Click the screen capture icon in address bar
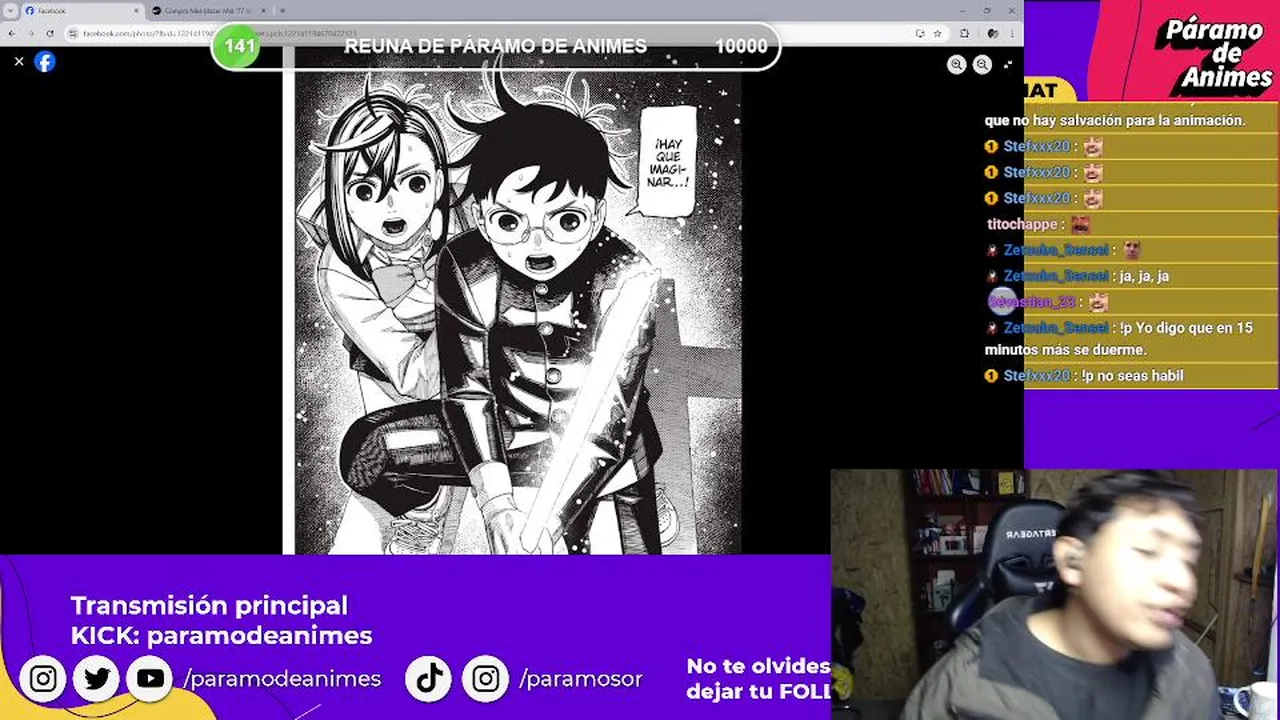 tap(919, 33)
